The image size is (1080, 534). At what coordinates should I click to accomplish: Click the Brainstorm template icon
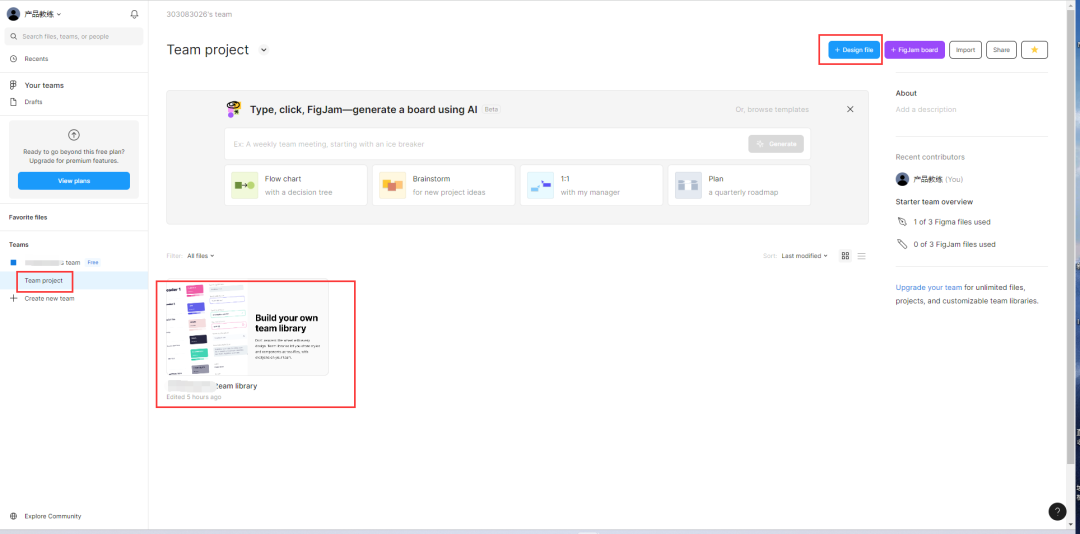(x=393, y=185)
